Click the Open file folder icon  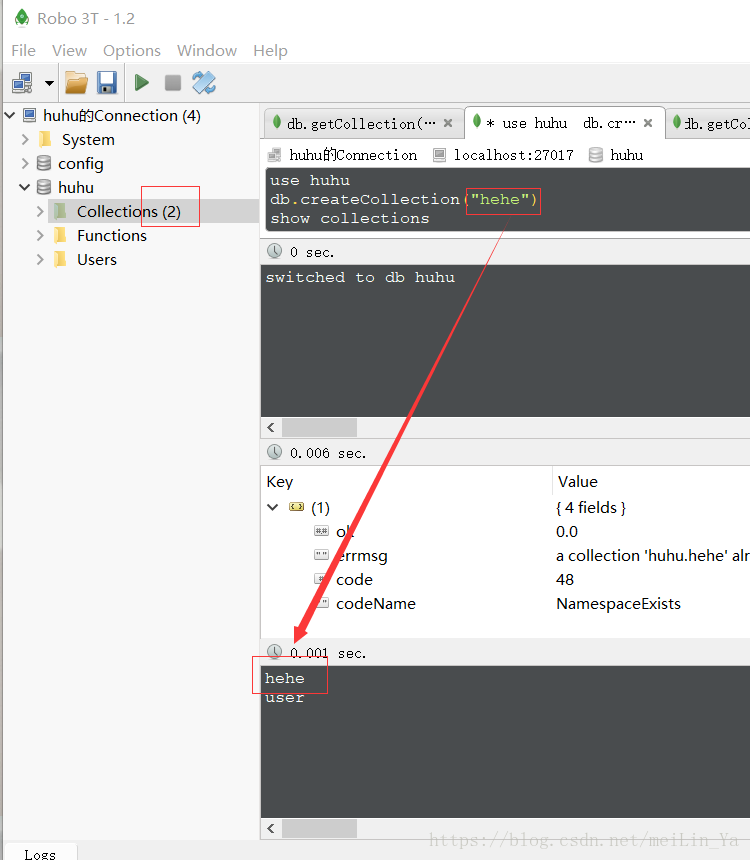click(76, 83)
